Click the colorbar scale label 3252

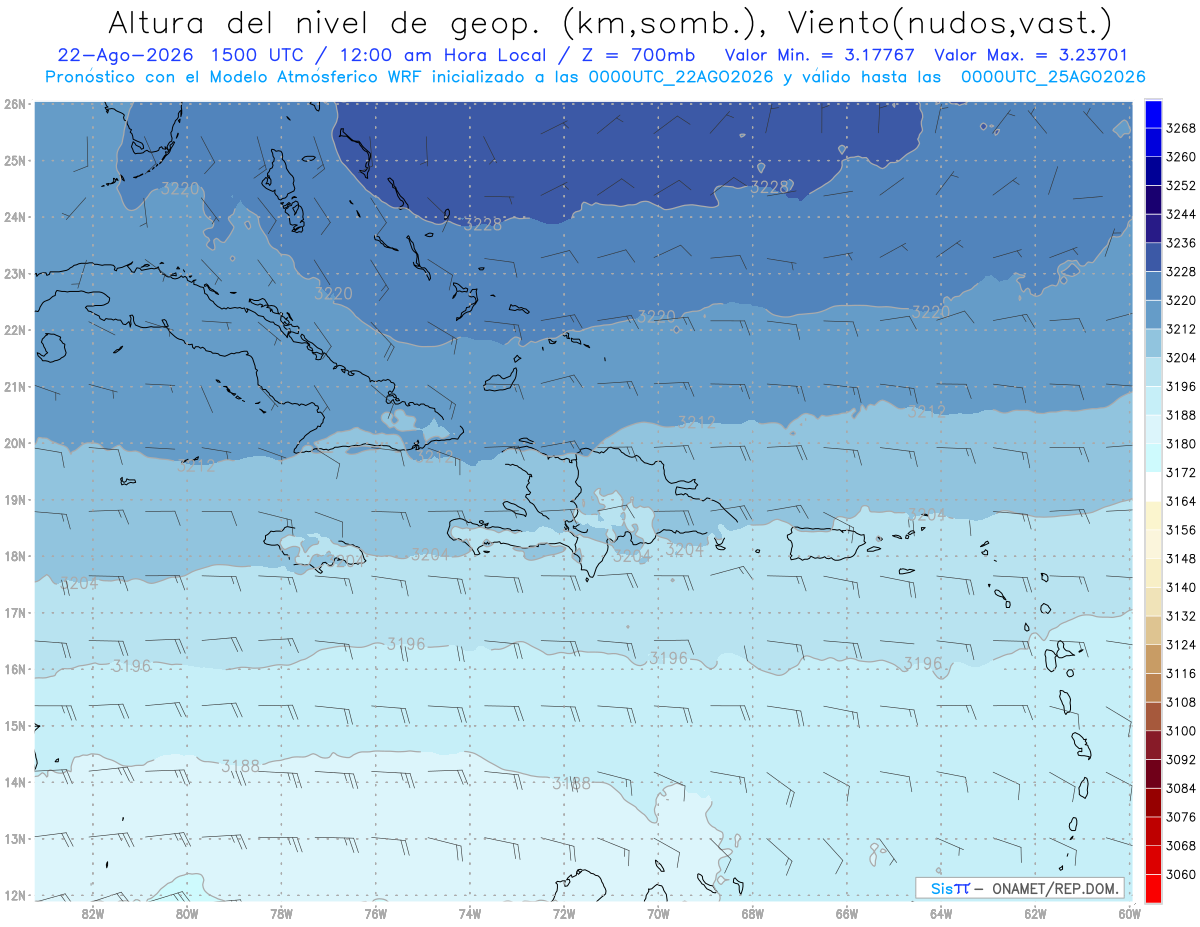click(1181, 186)
